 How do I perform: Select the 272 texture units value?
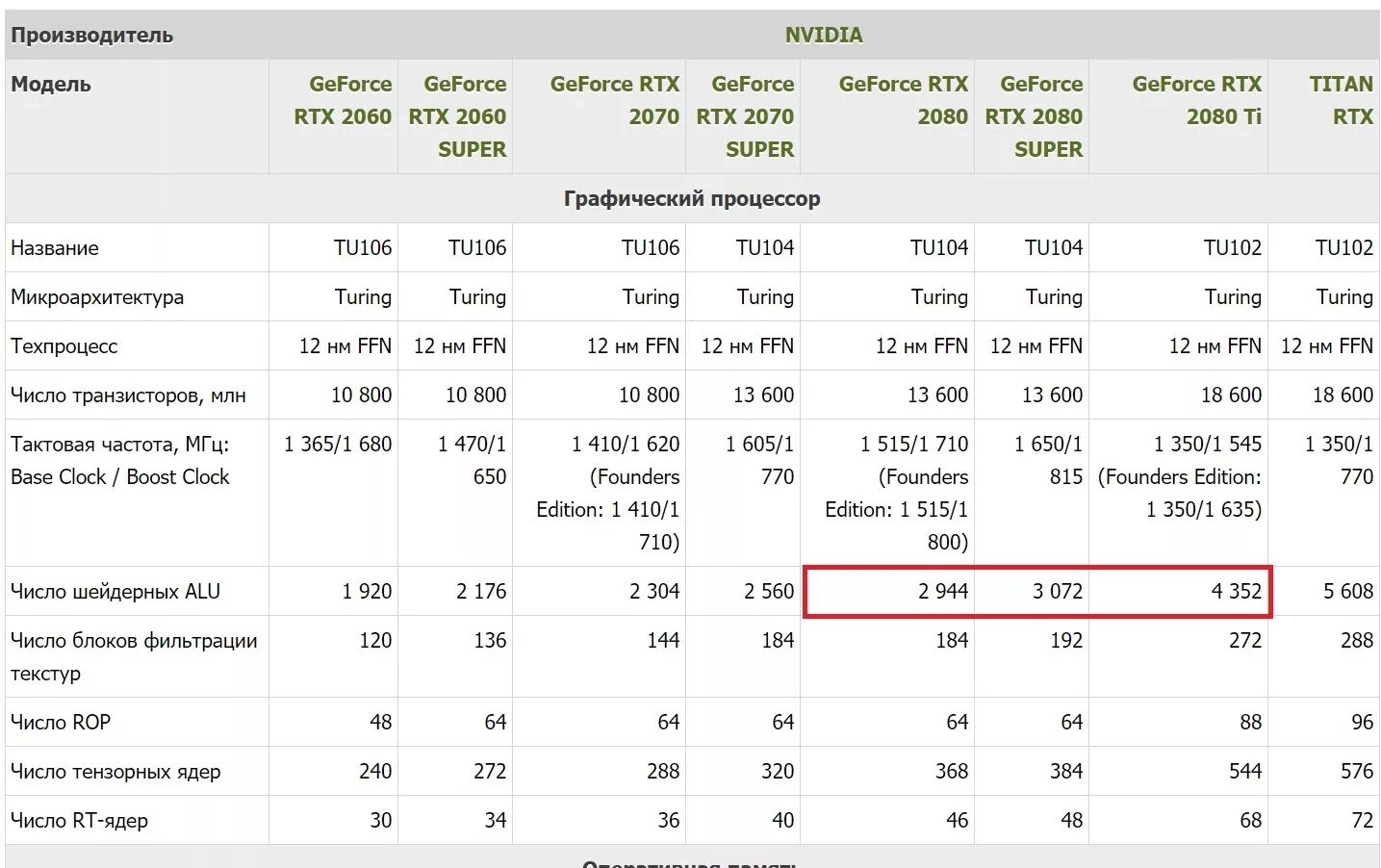1244,641
